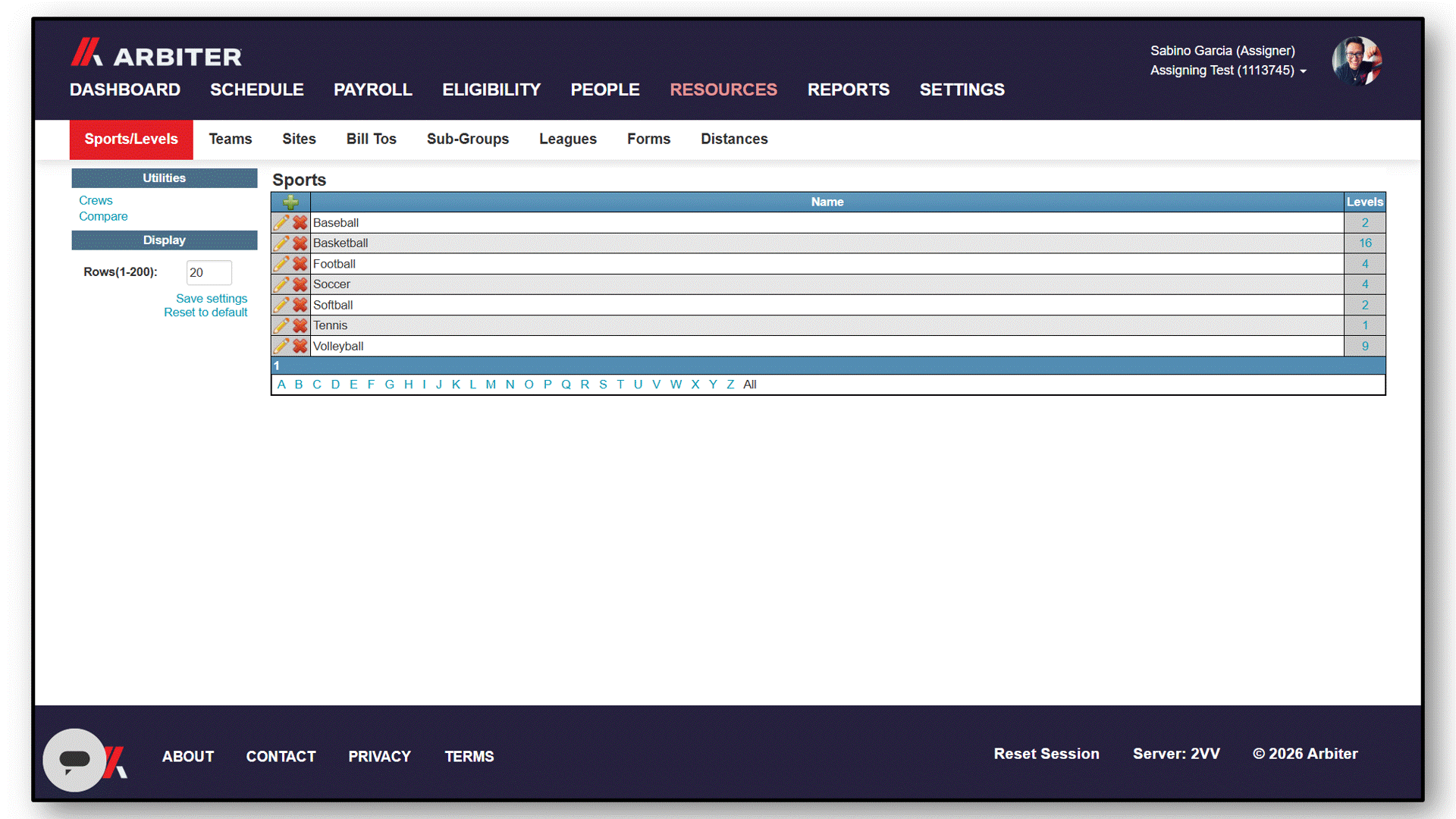
Task: Open the Settings menu
Action: click(962, 89)
